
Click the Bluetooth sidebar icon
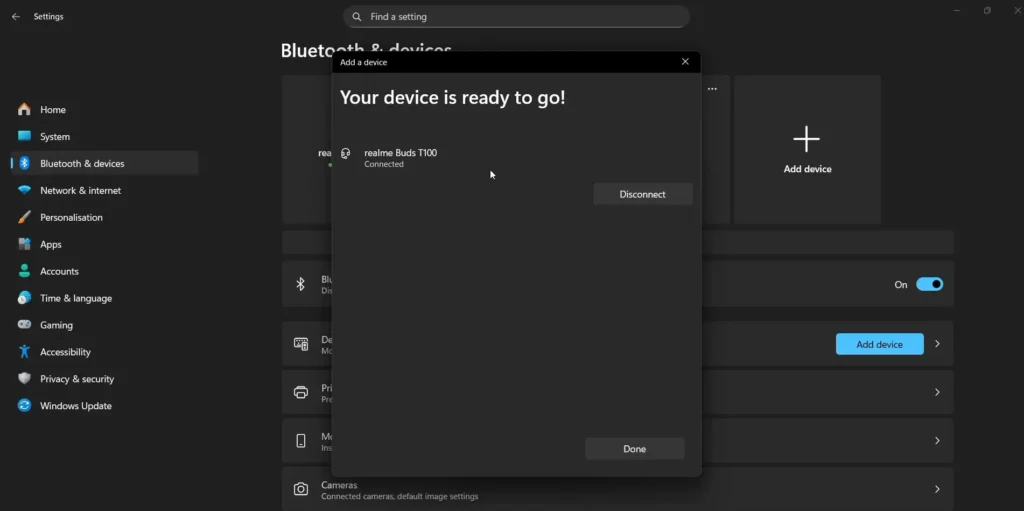[x=24, y=163]
